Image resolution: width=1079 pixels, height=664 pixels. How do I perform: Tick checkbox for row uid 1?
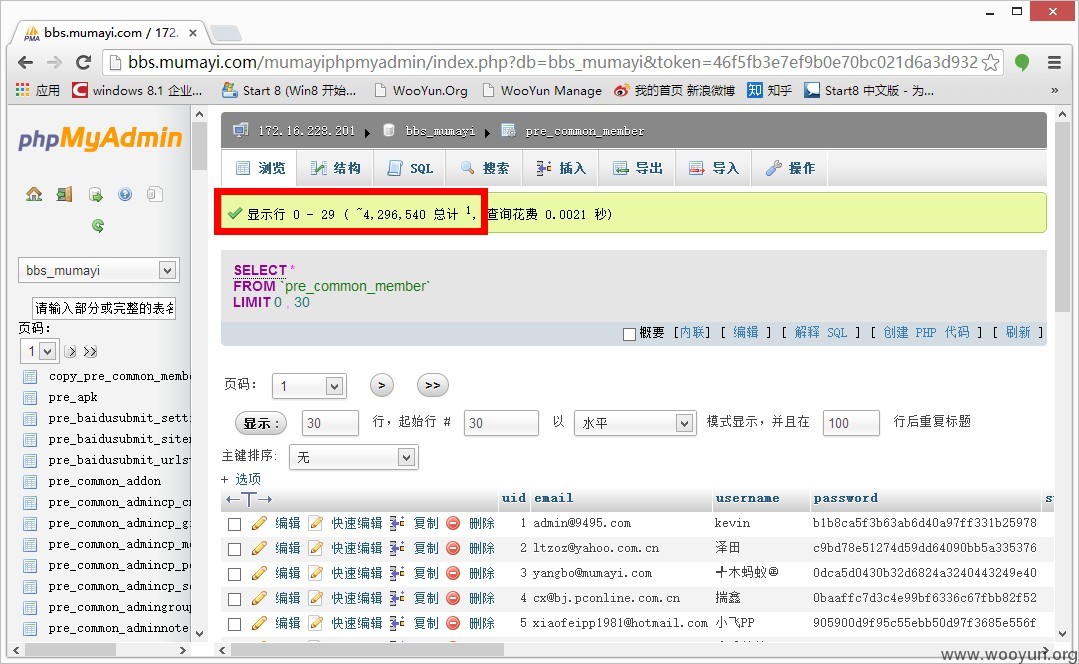(x=235, y=524)
